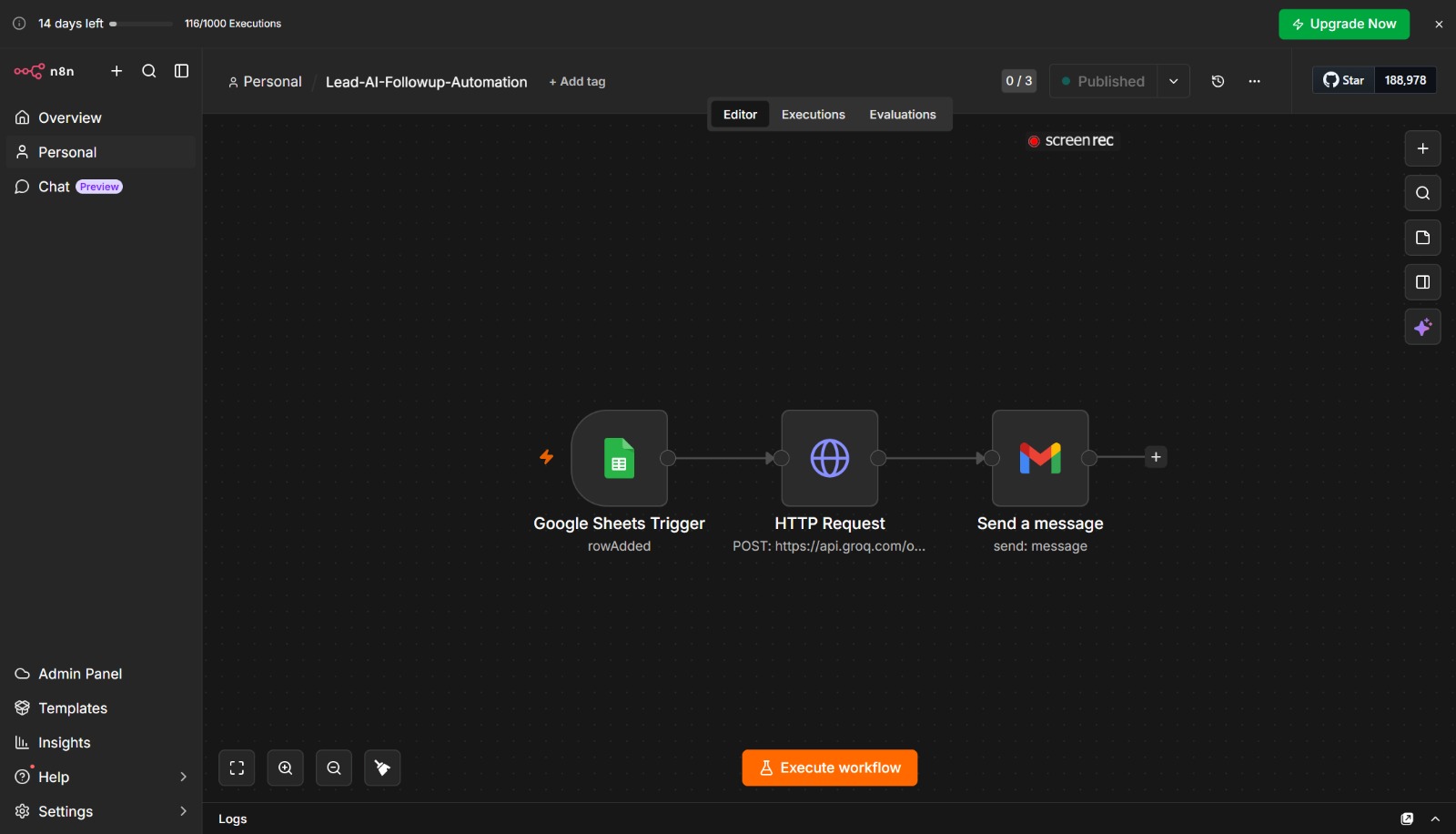The width and height of the screenshot is (1456, 834).
Task: Toggle the focus panel icon
Action: tap(1422, 282)
